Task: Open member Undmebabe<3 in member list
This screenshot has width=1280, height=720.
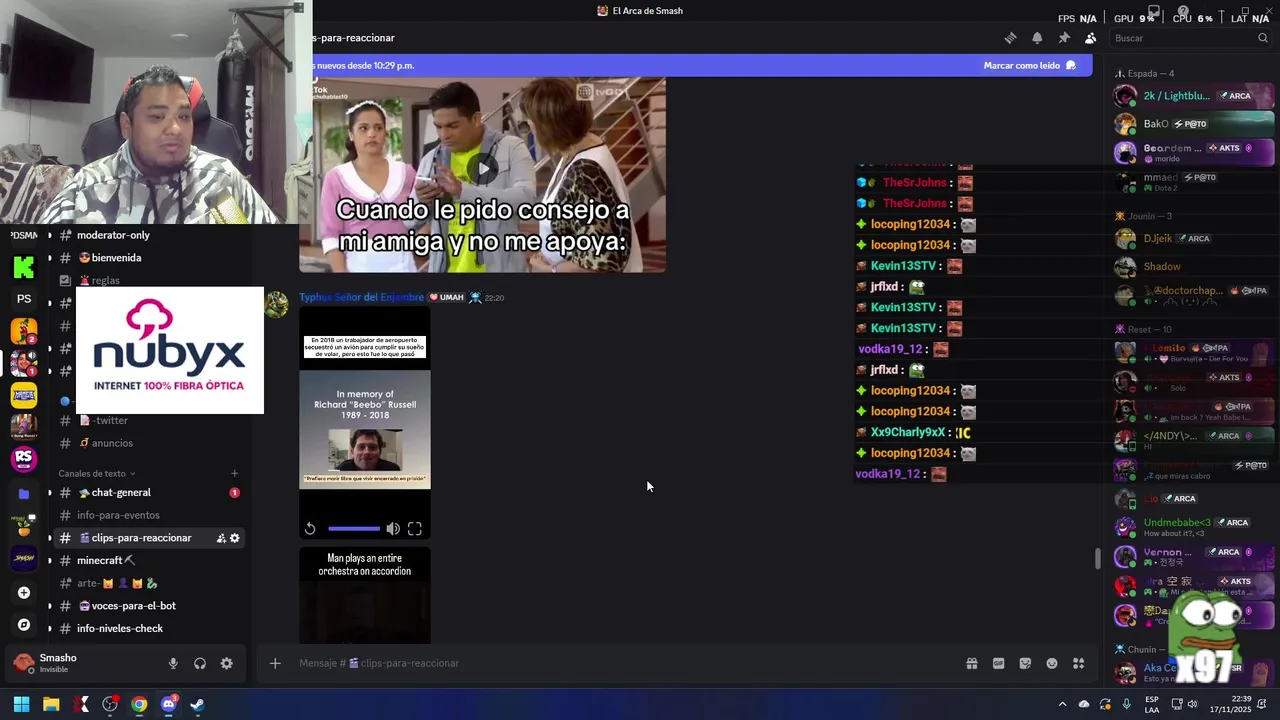Action: coord(1193,526)
